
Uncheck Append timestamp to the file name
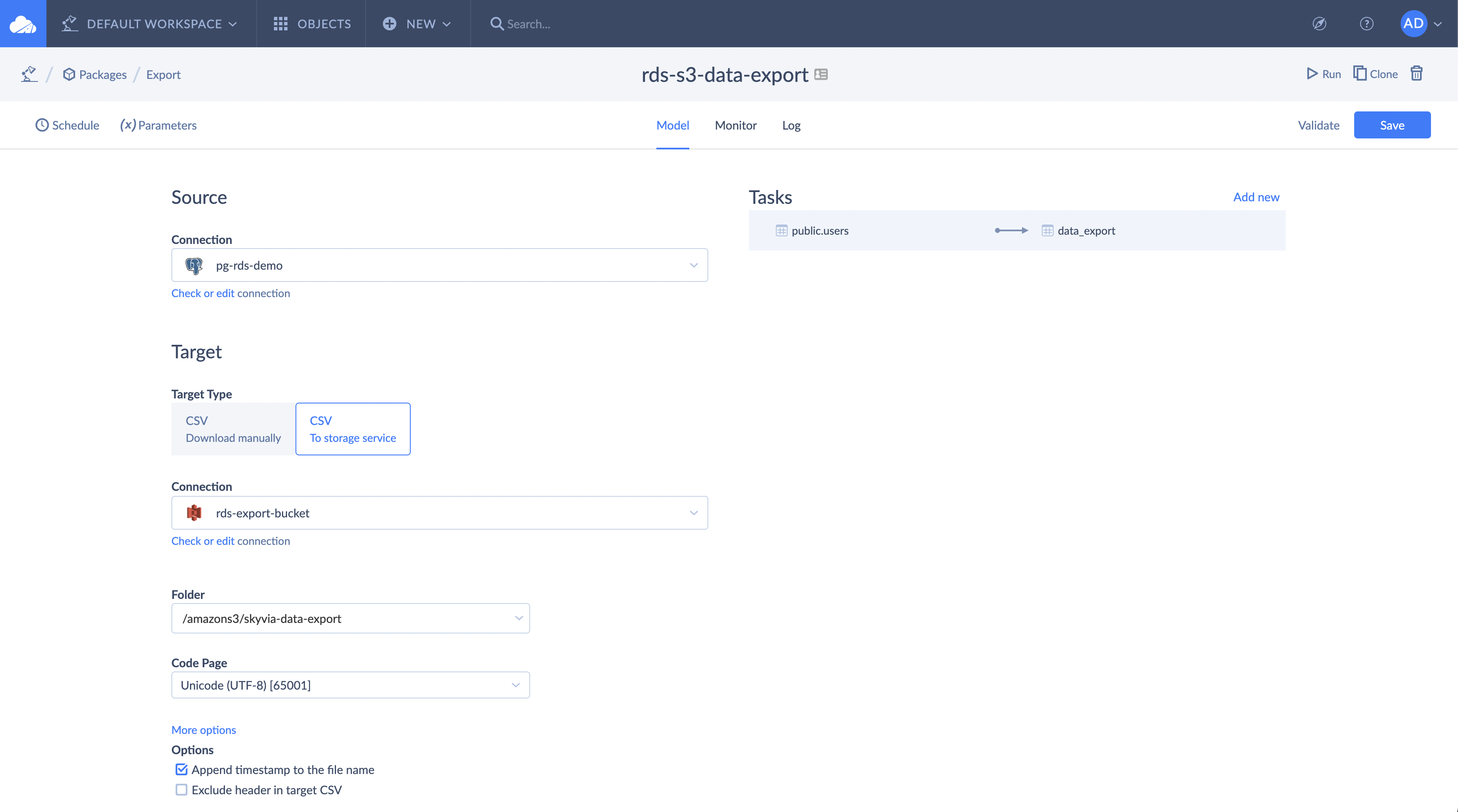pos(181,769)
